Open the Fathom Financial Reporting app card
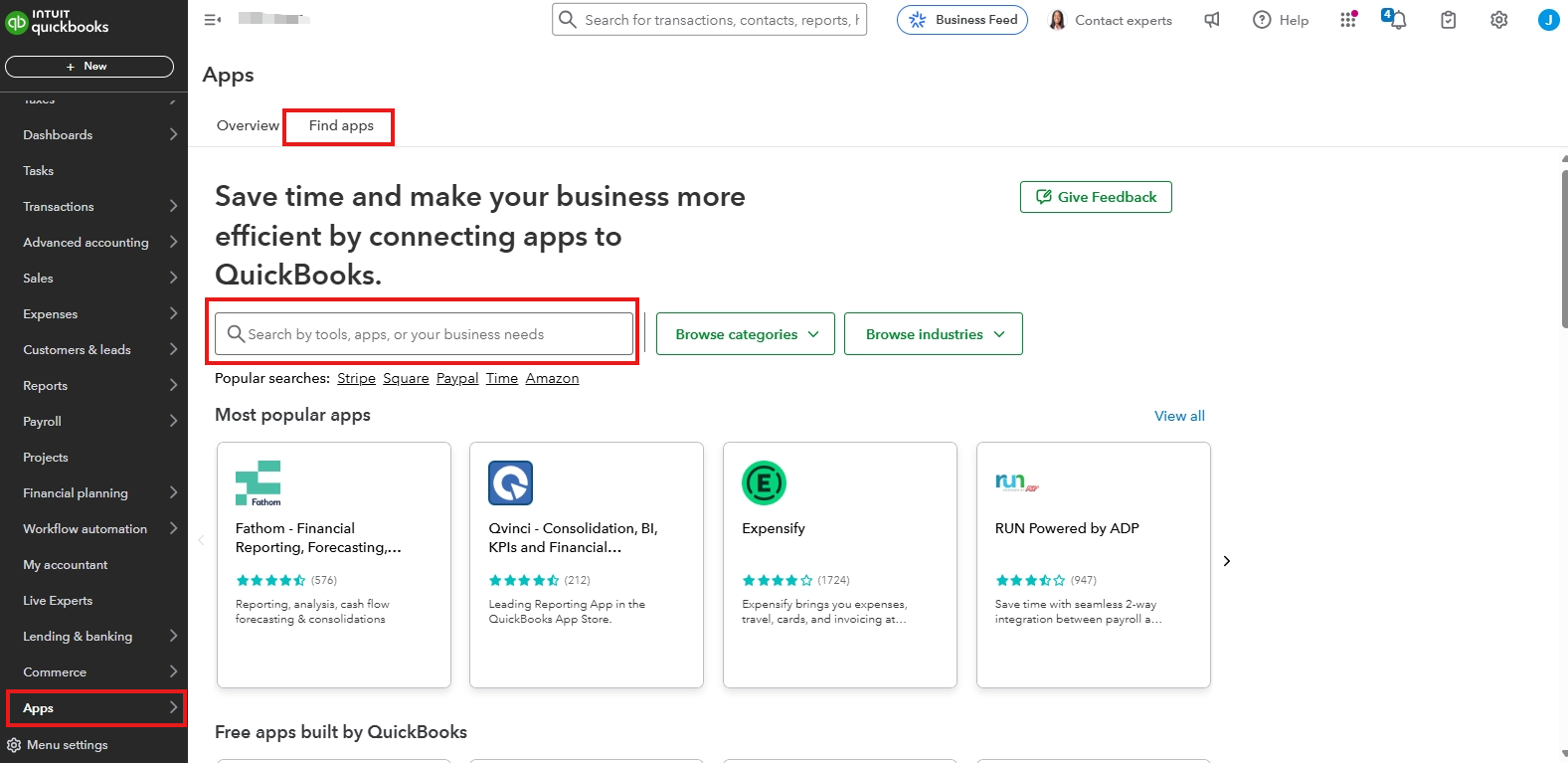Screen dimensions: 1568x763 pyautogui.click(x=334, y=565)
